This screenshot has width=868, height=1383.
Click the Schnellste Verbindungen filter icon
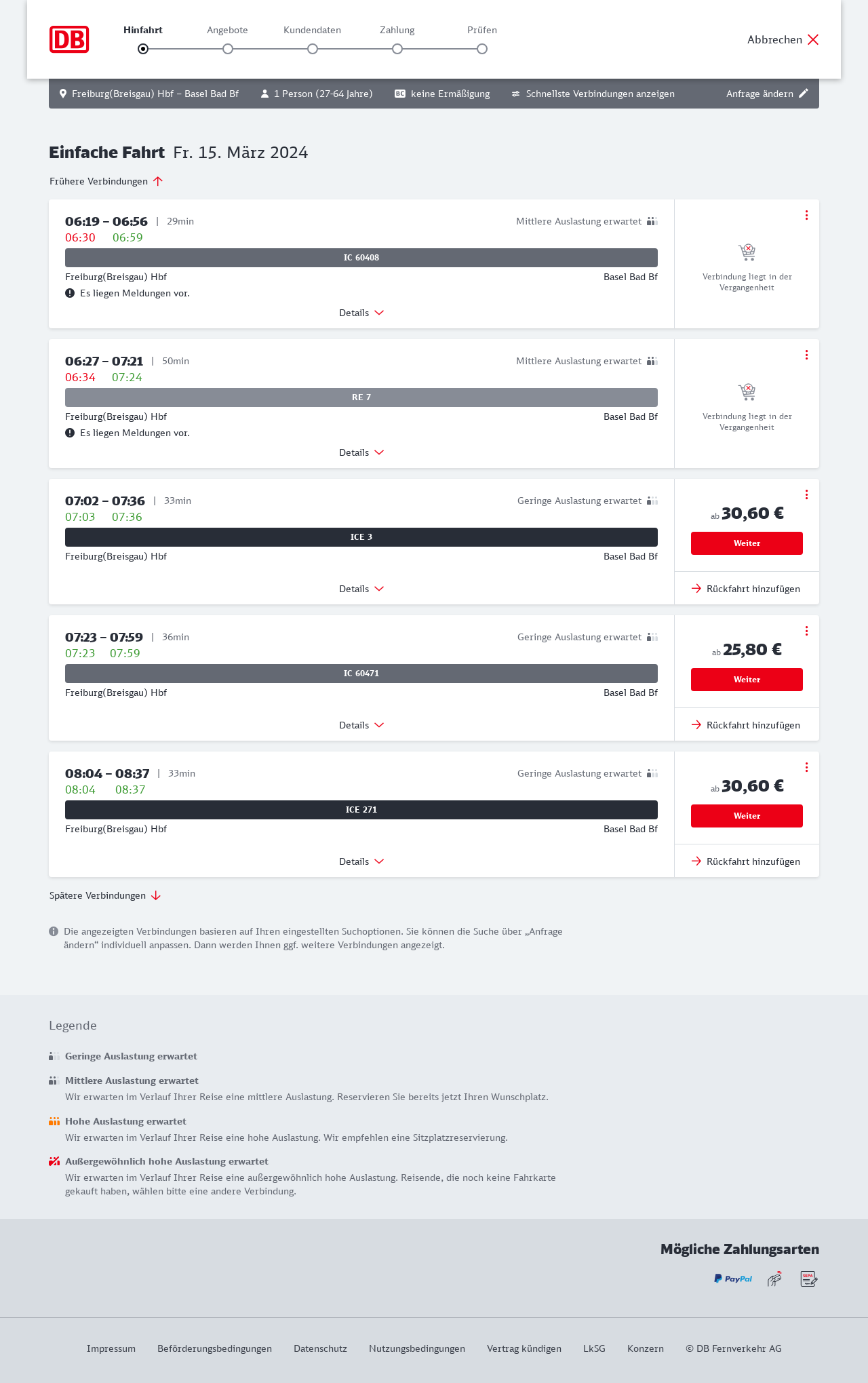point(516,94)
